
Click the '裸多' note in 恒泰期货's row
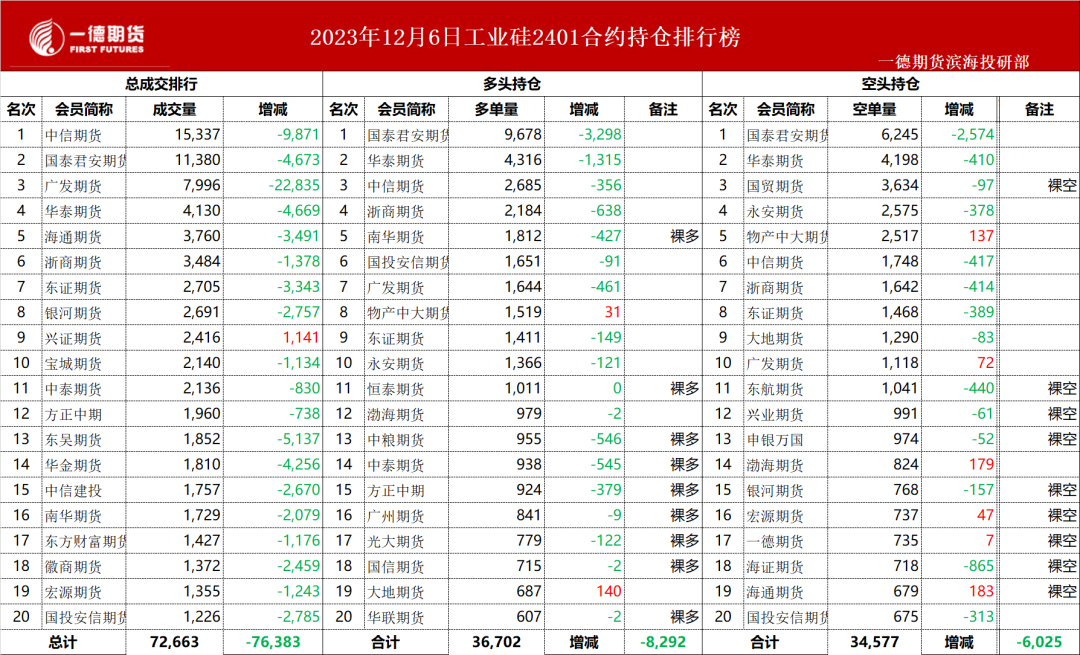point(685,388)
